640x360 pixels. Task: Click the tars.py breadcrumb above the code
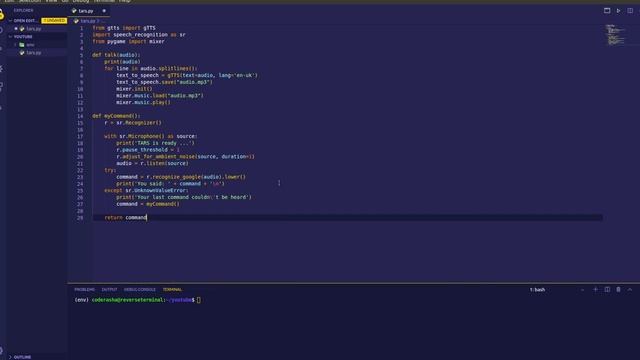(x=87, y=21)
